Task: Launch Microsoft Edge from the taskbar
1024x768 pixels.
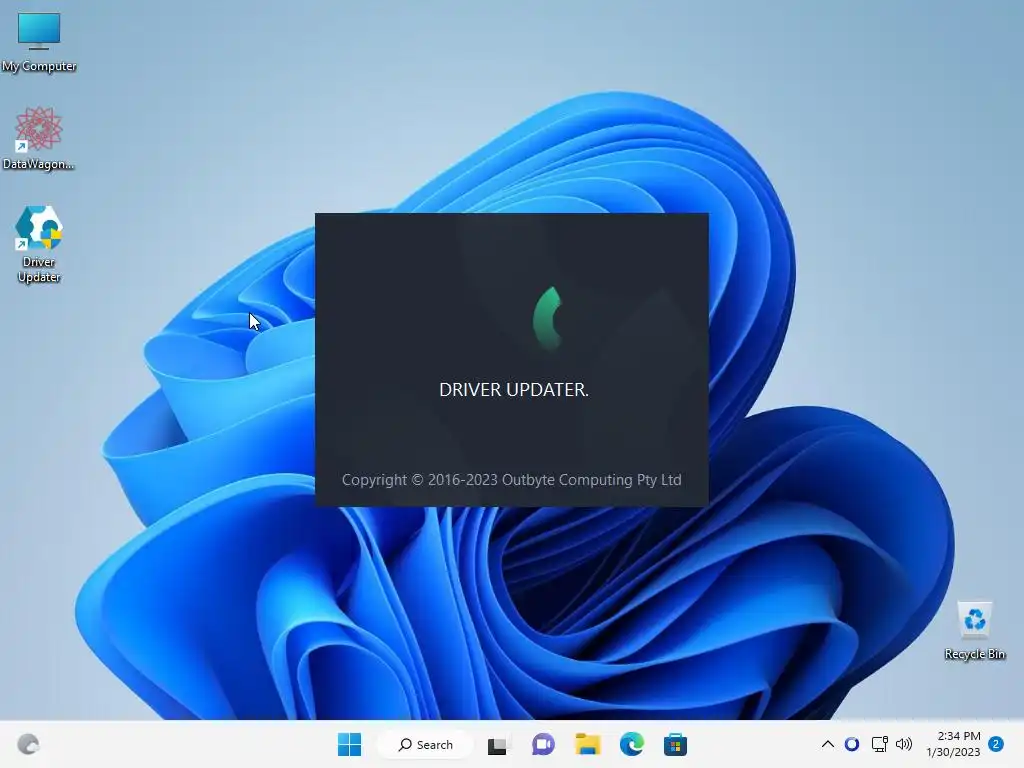Action: pos(632,744)
